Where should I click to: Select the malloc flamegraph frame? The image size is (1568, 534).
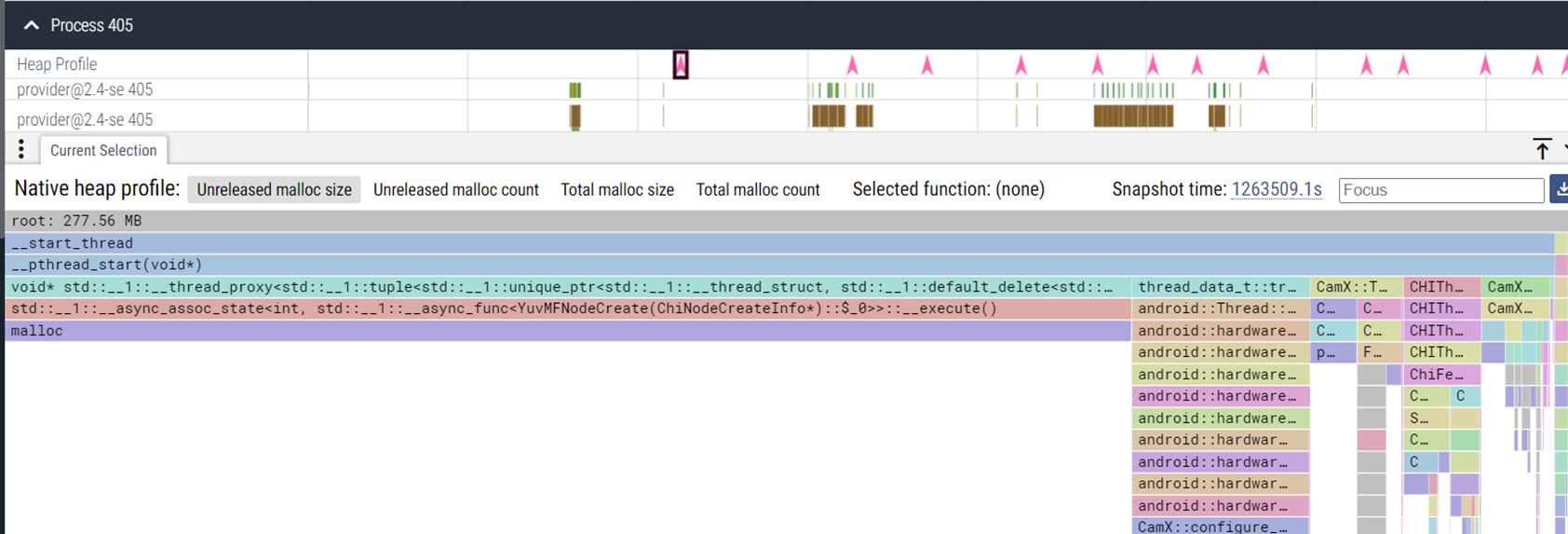tap(559, 331)
